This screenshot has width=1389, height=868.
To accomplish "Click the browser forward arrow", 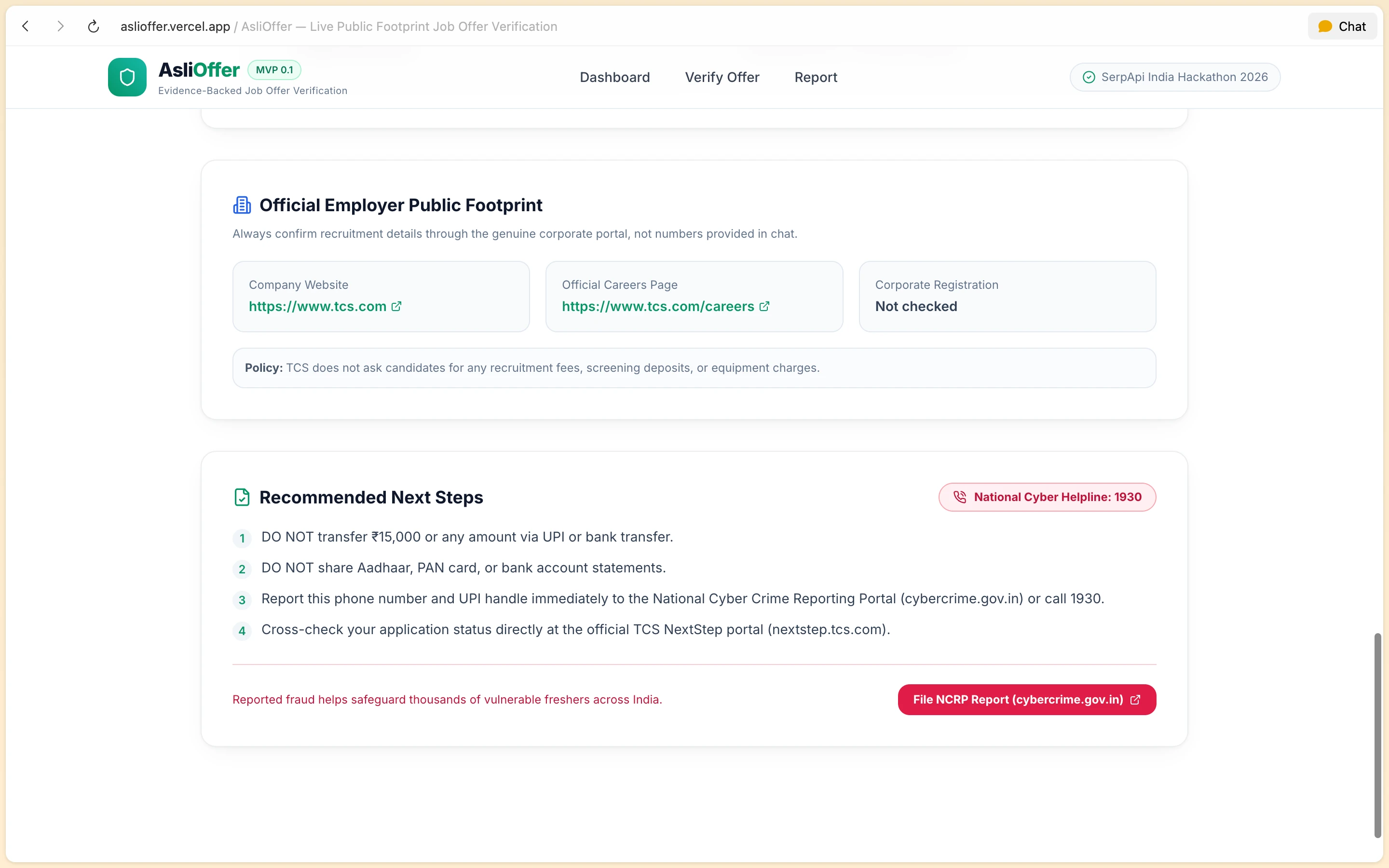I will coord(60,27).
